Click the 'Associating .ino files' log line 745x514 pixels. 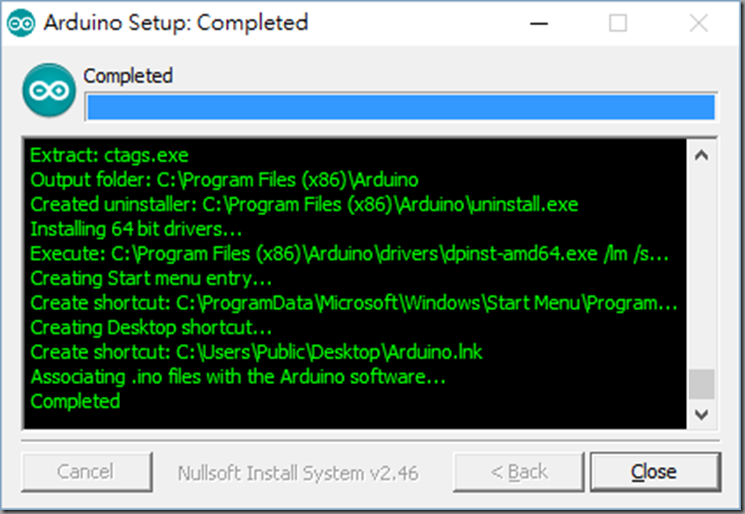coord(238,377)
